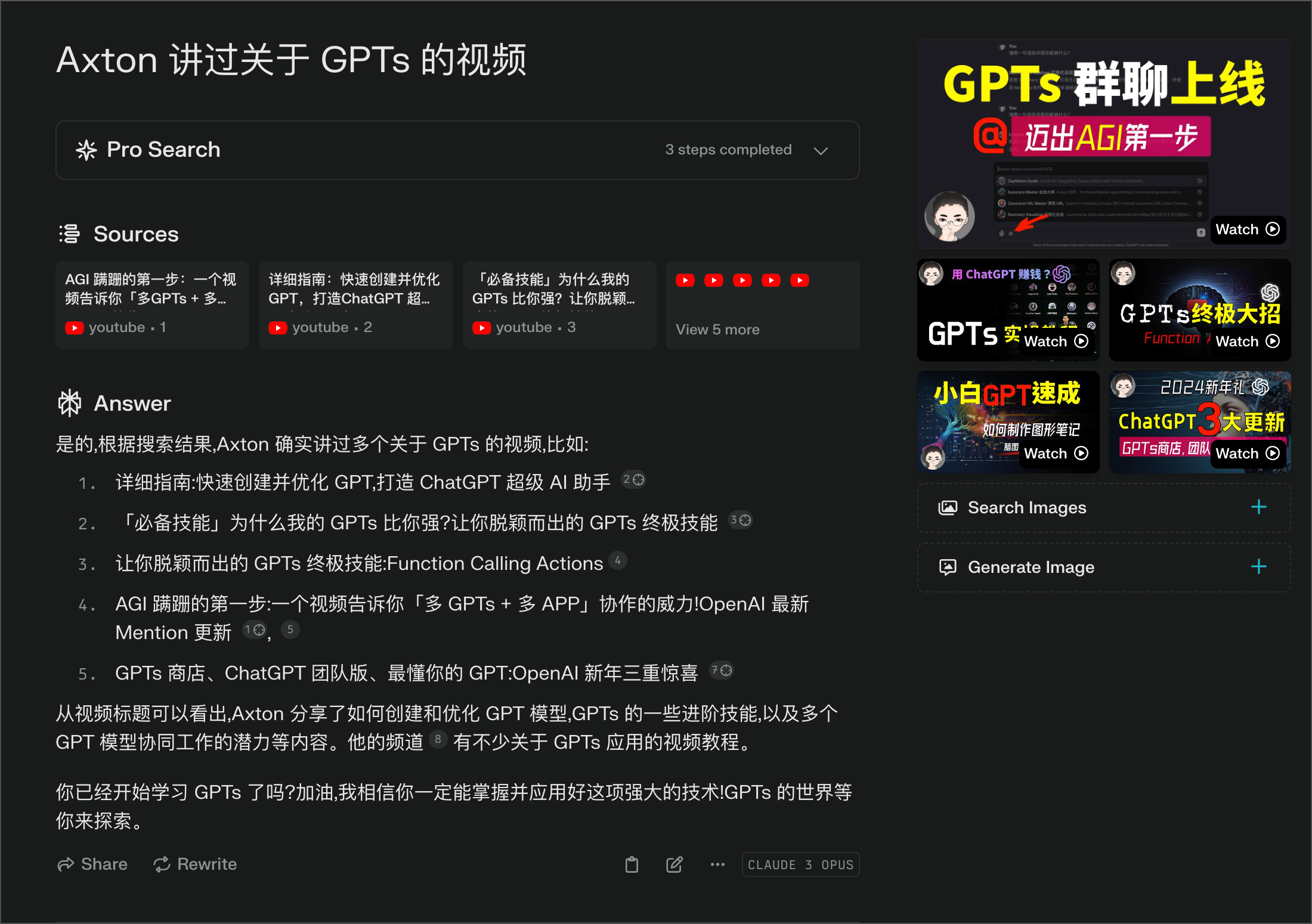Click the Share button
Viewport: 1312px width, 924px height.
pyautogui.click(x=92, y=864)
